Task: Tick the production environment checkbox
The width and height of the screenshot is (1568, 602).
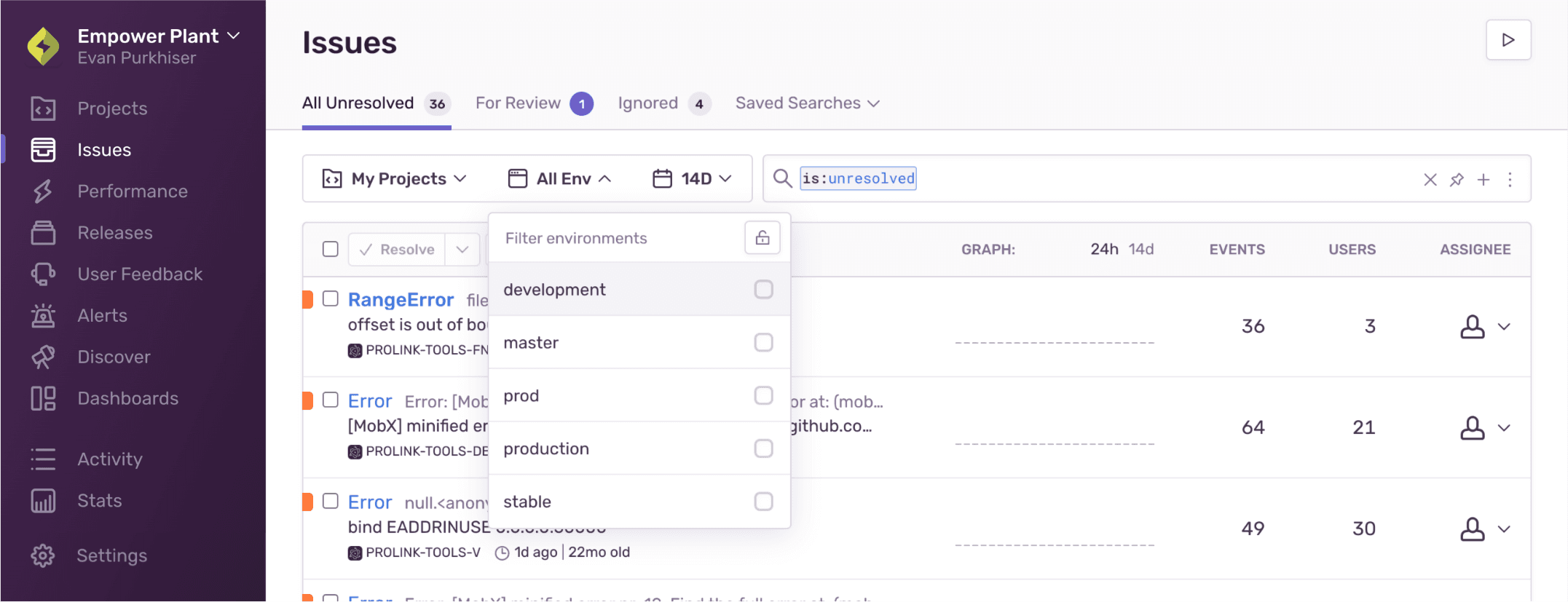Action: (763, 448)
